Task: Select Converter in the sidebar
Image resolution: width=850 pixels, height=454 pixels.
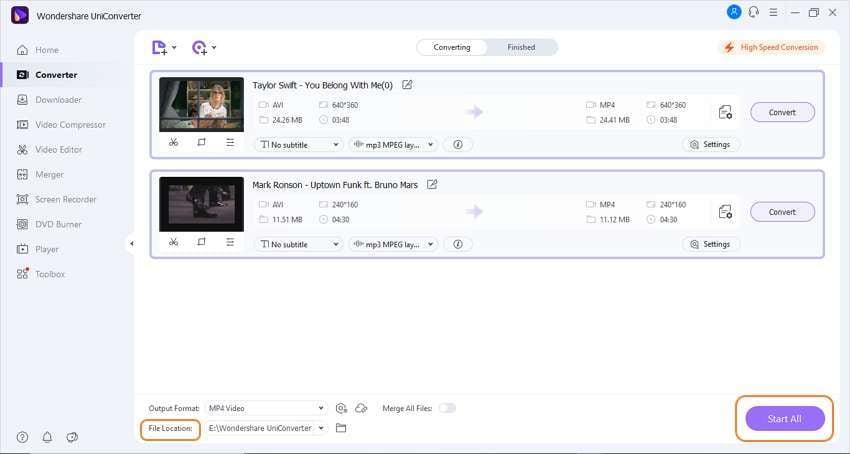Action: pyautogui.click(x=47, y=75)
